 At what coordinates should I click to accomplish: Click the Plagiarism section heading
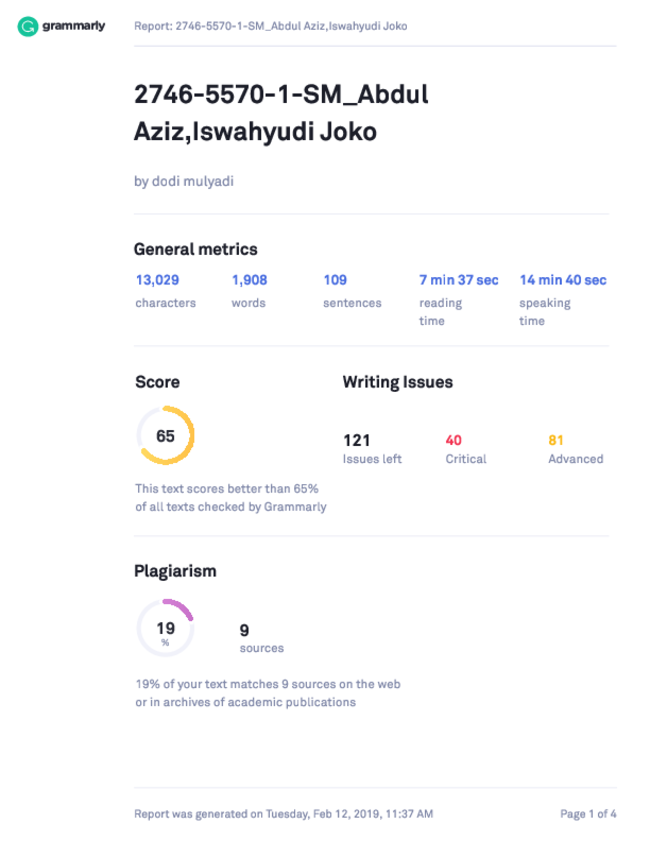tap(175, 571)
